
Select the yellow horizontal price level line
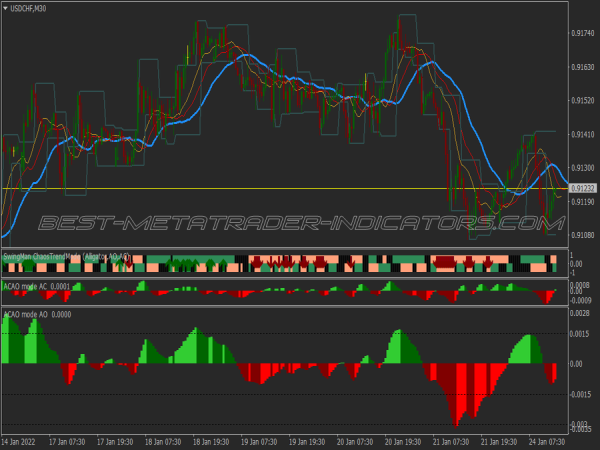click(x=285, y=188)
